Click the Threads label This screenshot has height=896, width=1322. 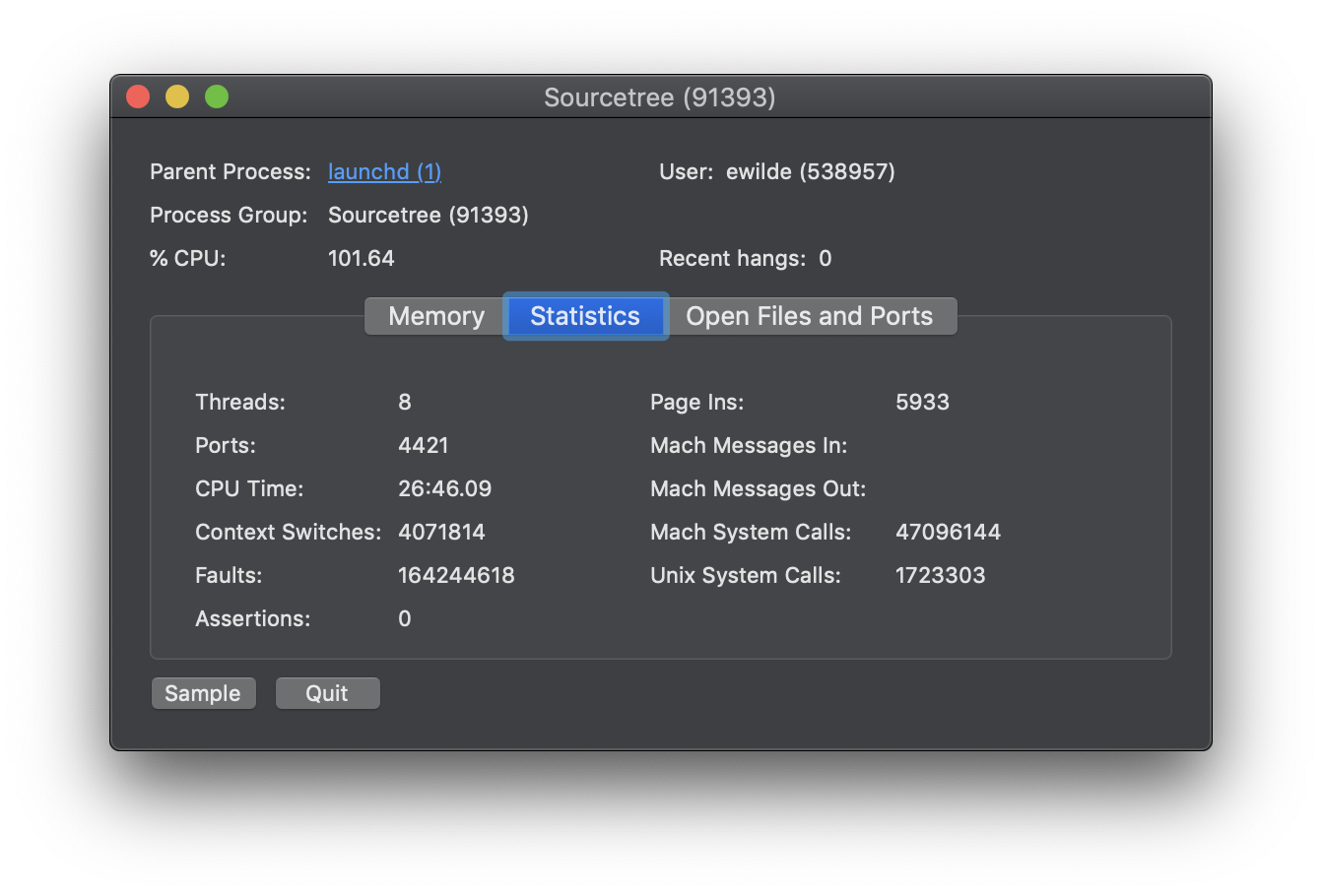tap(240, 402)
